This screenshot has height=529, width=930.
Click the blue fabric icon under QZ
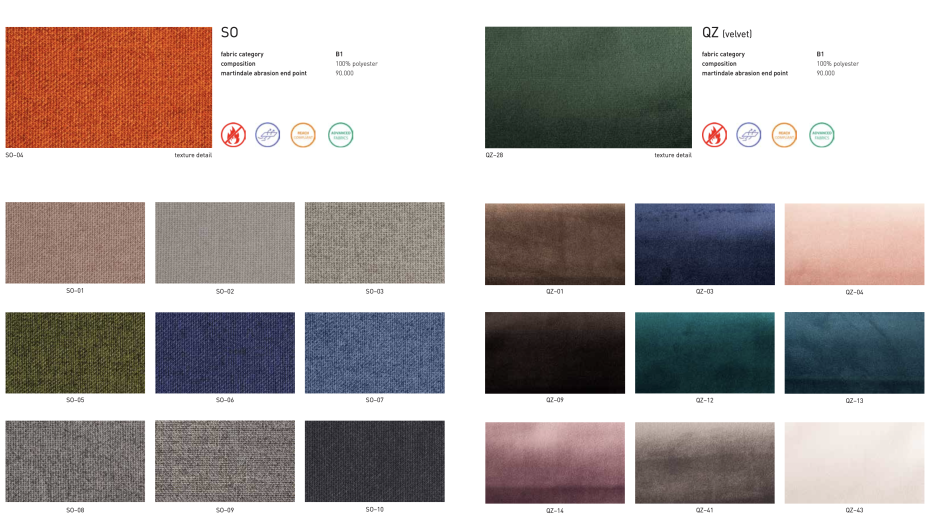pos(749,135)
